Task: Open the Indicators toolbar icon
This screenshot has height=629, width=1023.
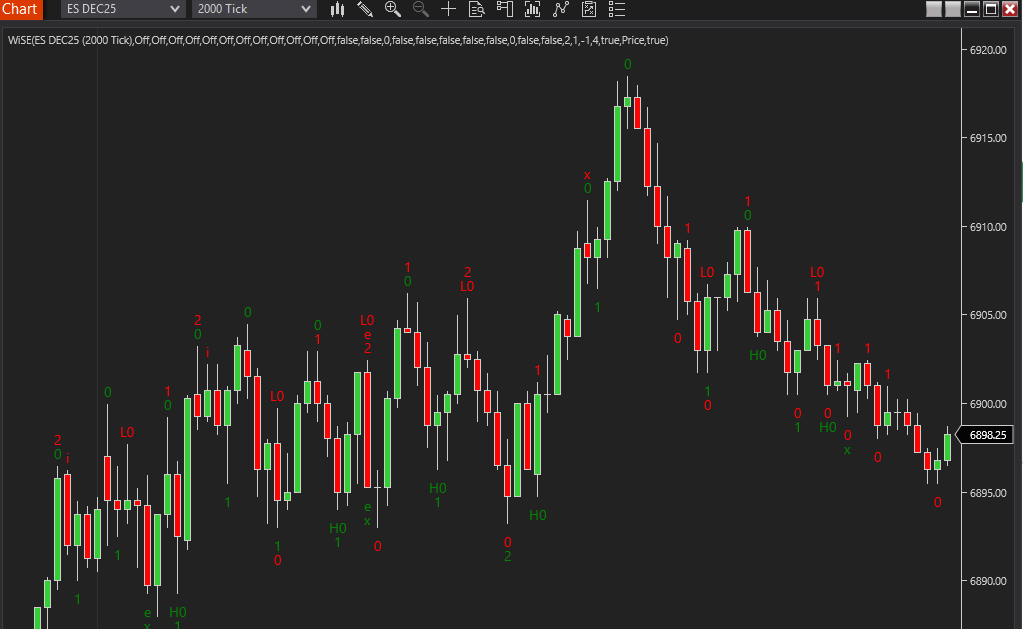Action: [533, 9]
